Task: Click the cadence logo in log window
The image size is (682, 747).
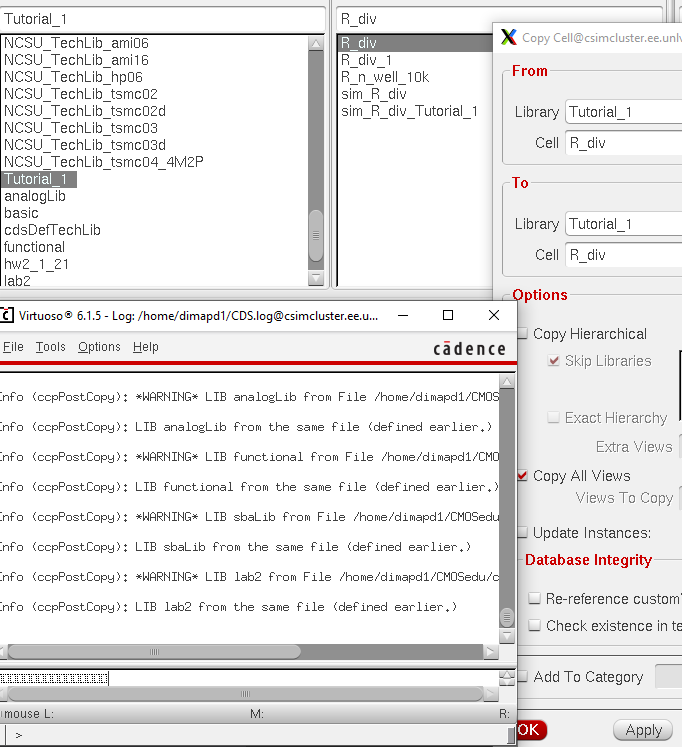Action: click(x=469, y=348)
